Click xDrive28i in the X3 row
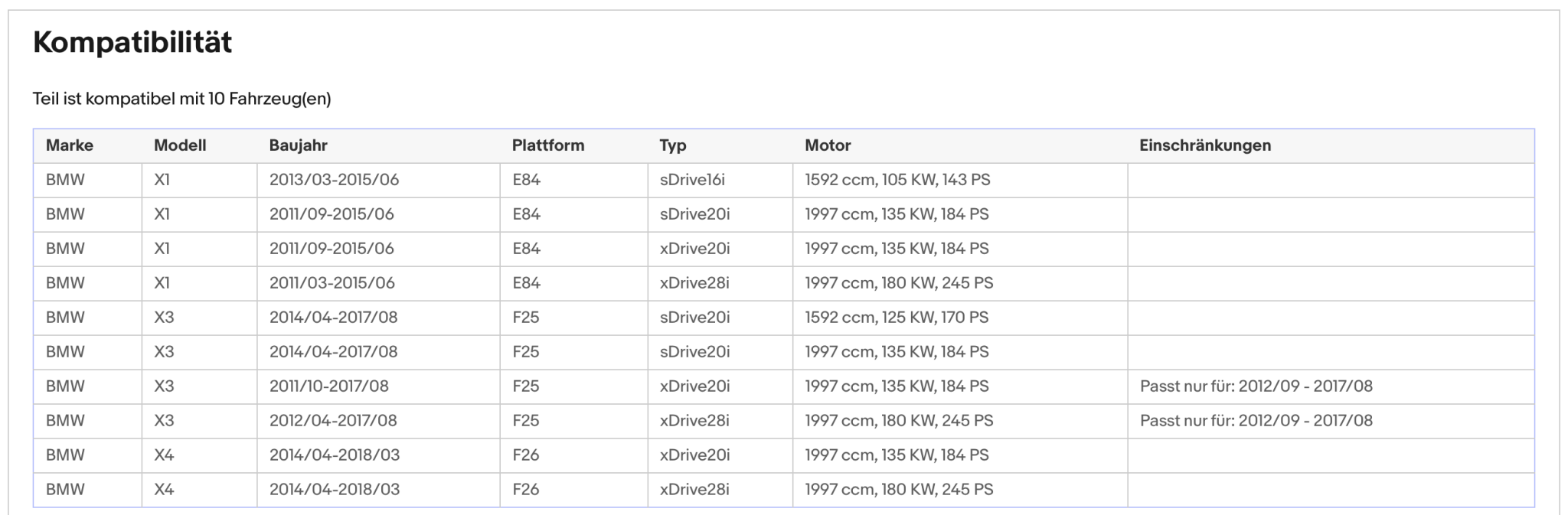The height and width of the screenshot is (515, 1568). (694, 421)
